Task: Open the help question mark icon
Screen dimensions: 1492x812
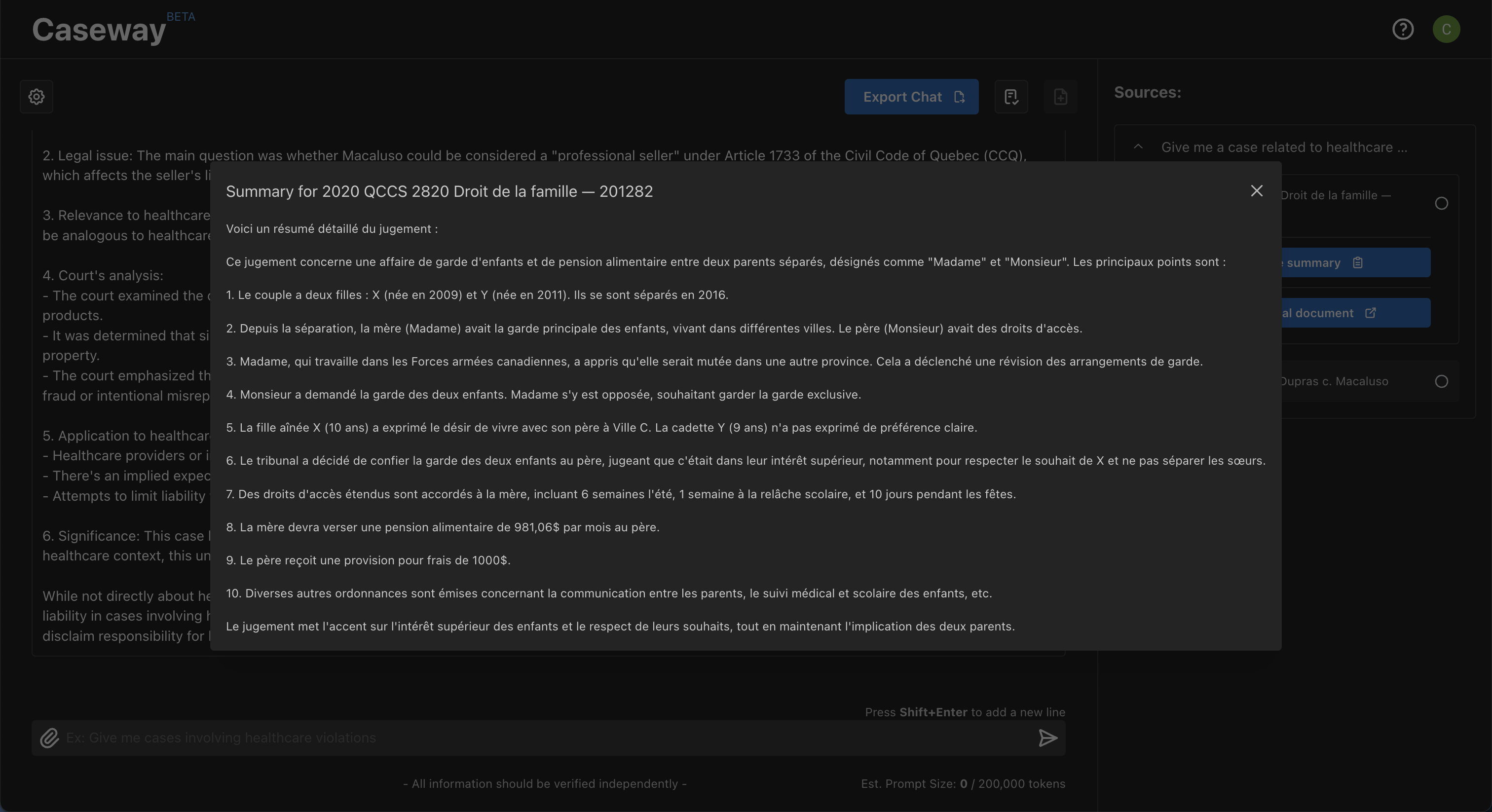Action: coord(1402,29)
